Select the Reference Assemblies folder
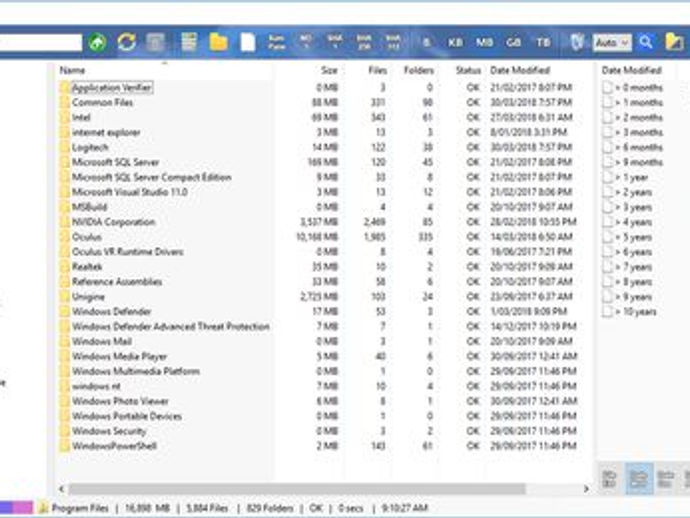The width and height of the screenshot is (690, 518). point(117,282)
